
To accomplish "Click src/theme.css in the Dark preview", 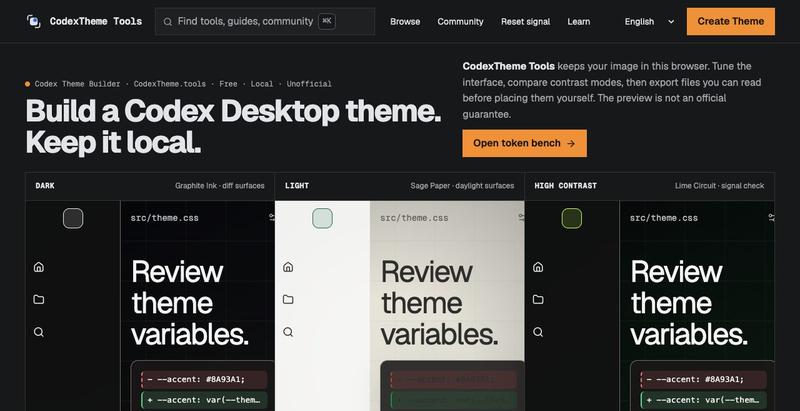I will [164, 218].
